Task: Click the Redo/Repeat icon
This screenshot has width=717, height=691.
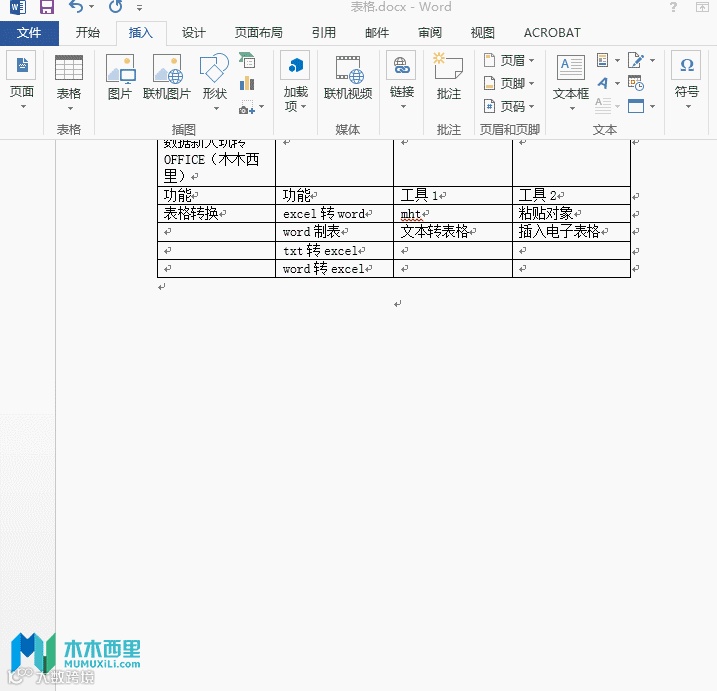Action: (116, 7)
